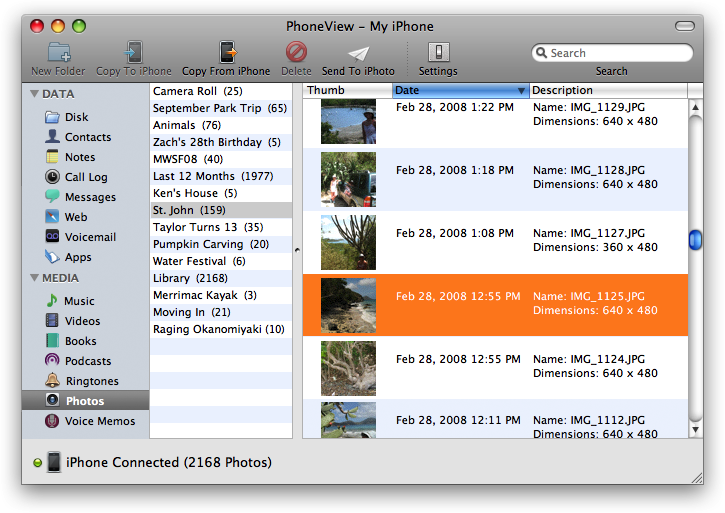Click the New Folder toolbar icon
The height and width of the screenshot is (513, 725).
pyautogui.click(x=59, y=52)
